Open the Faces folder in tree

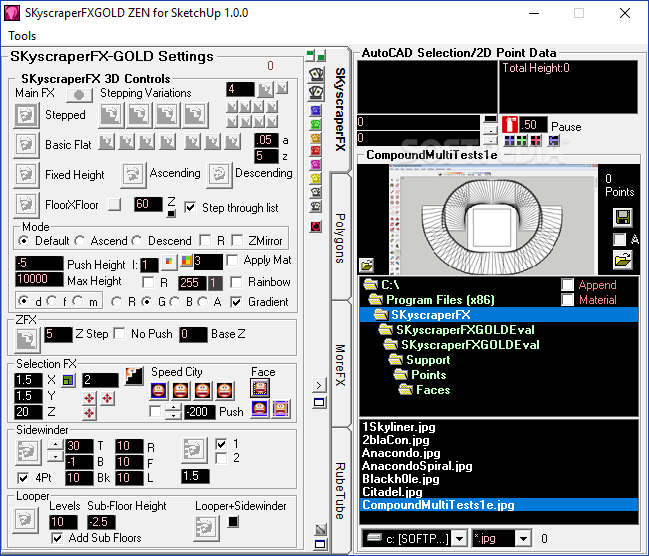[424, 390]
